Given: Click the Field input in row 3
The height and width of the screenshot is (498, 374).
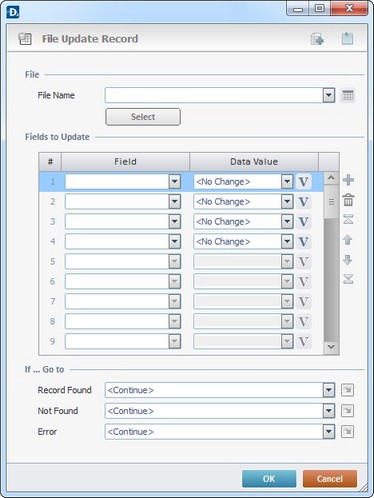Looking at the screenshot, I should coord(117,222).
